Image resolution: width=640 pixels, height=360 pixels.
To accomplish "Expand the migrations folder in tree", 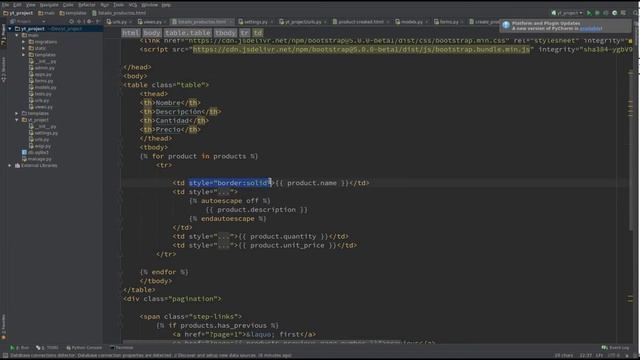I will [24, 42].
